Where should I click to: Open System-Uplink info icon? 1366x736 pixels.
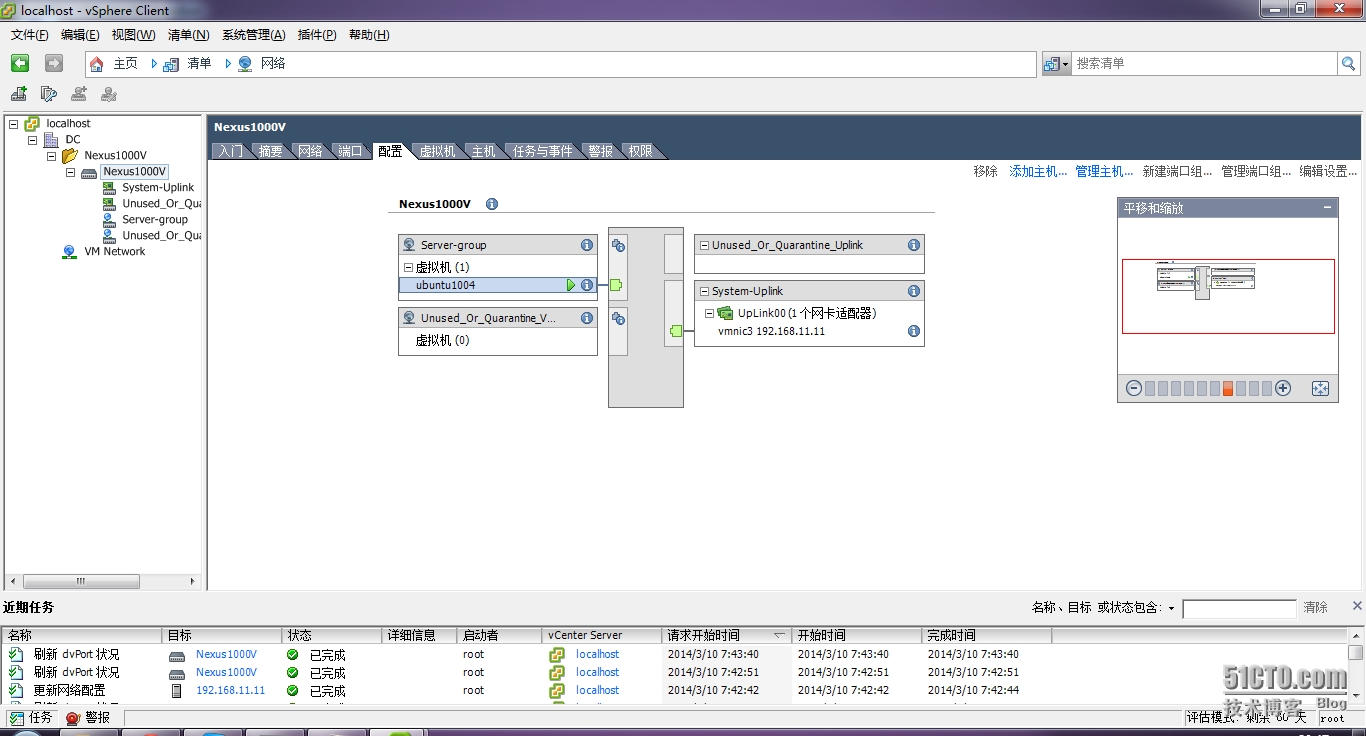914,291
